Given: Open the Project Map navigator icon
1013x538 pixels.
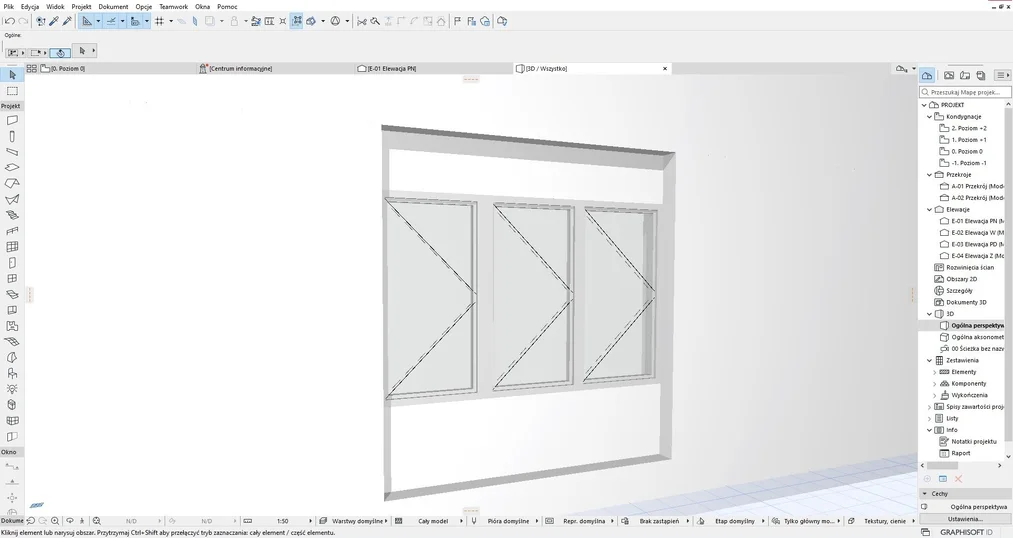Looking at the screenshot, I should [926, 76].
